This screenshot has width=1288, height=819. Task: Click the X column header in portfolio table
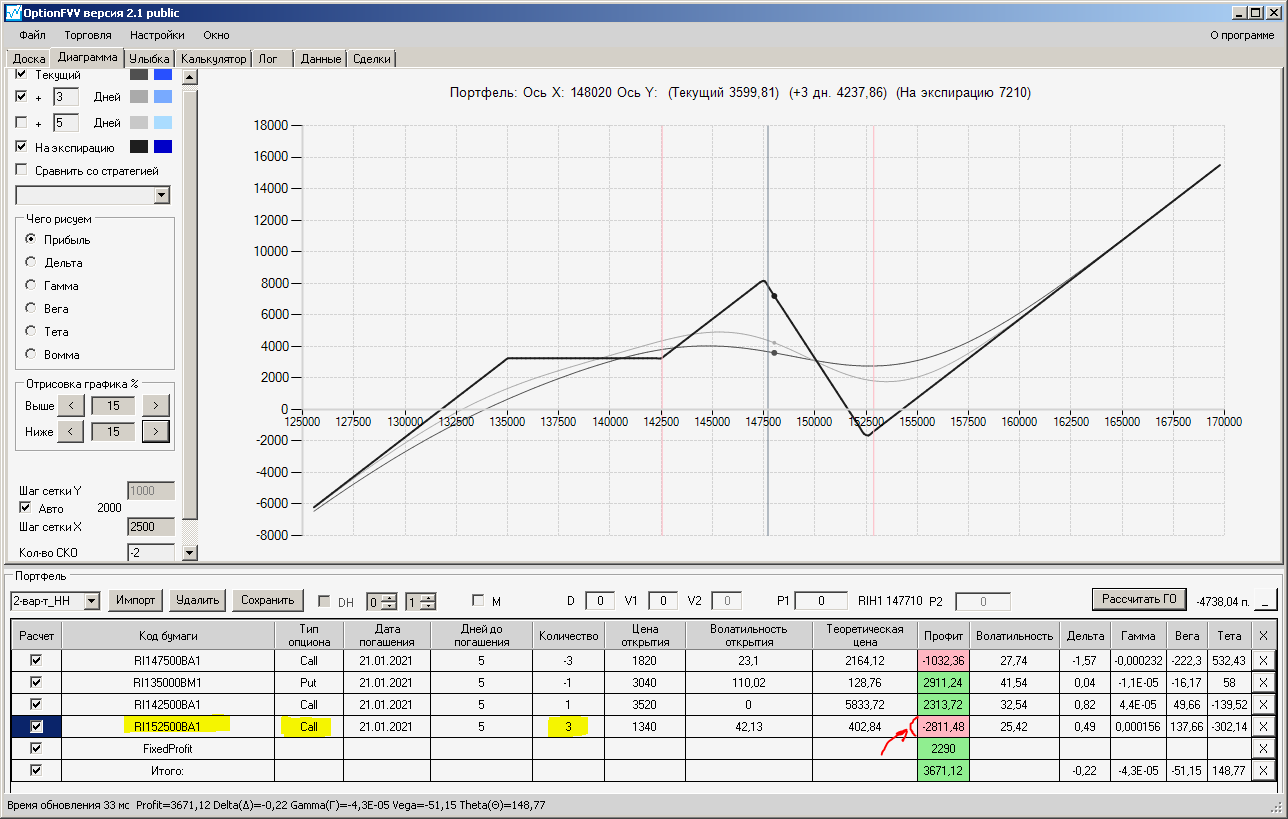pyautogui.click(x=1262, y=635)
